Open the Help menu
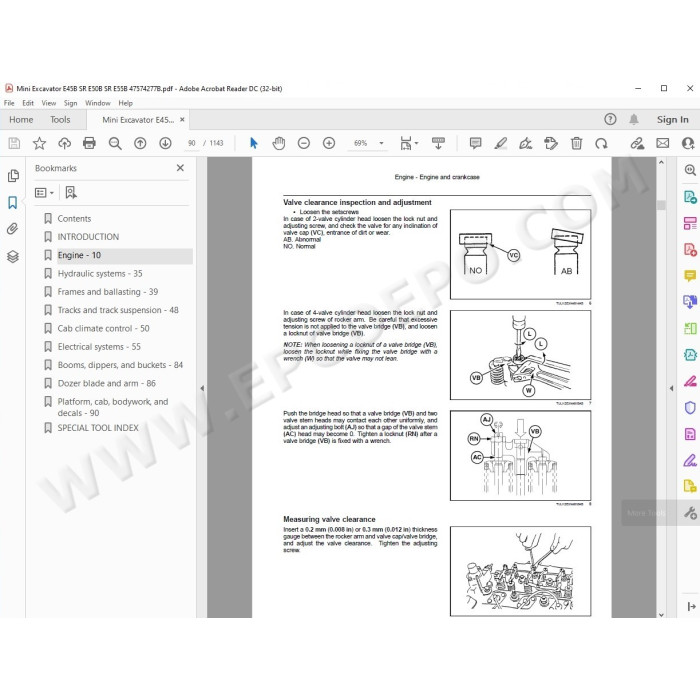700x700 pixels. [x=125, y=103]
